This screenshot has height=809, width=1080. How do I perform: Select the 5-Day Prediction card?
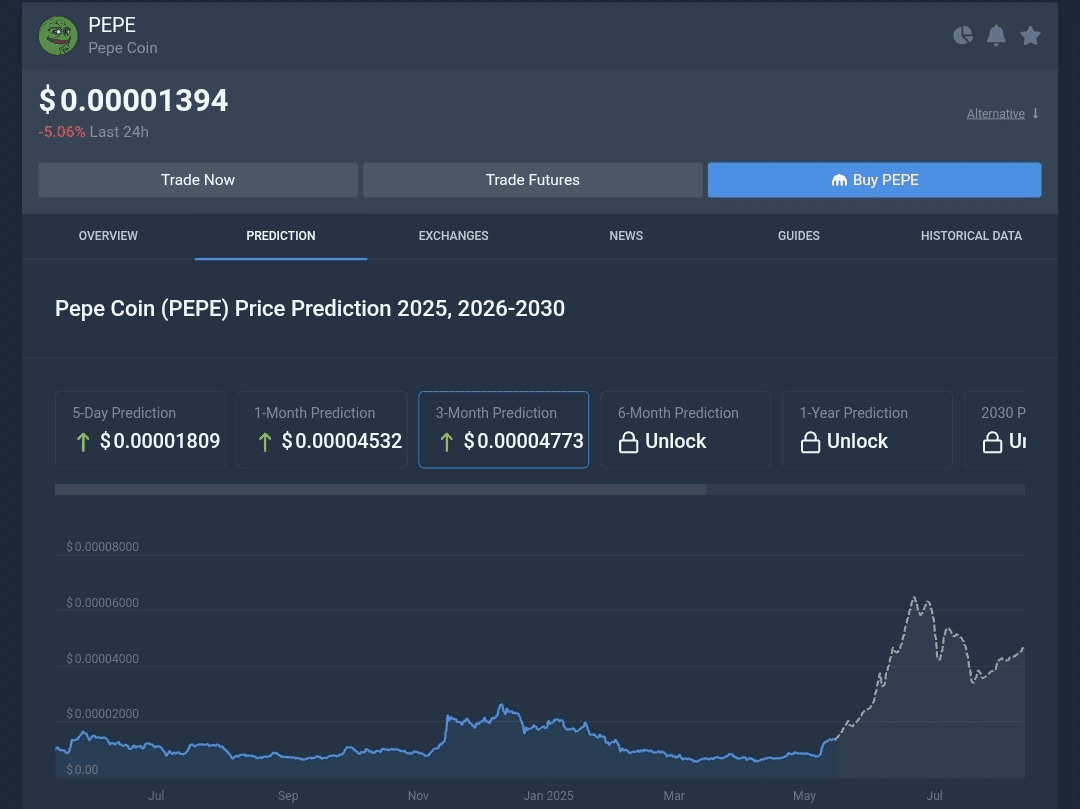140,429
